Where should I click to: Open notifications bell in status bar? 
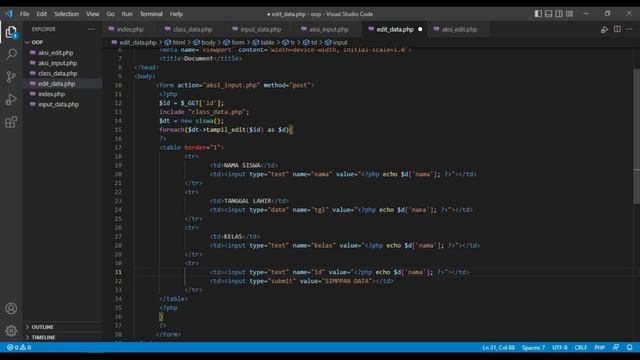coord(629,347)
